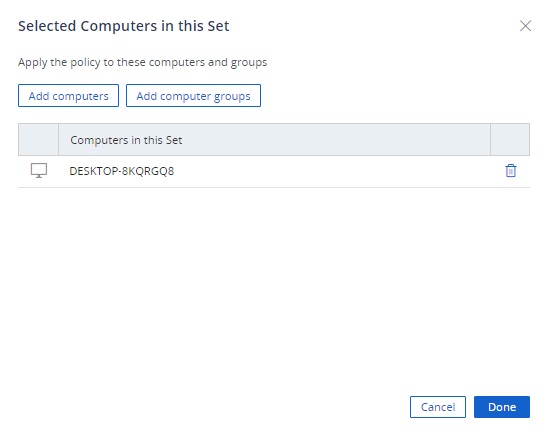Click the Apply the policy description text
The width and height of the screenshot is (551, 430).
click(x=143, y=63)
